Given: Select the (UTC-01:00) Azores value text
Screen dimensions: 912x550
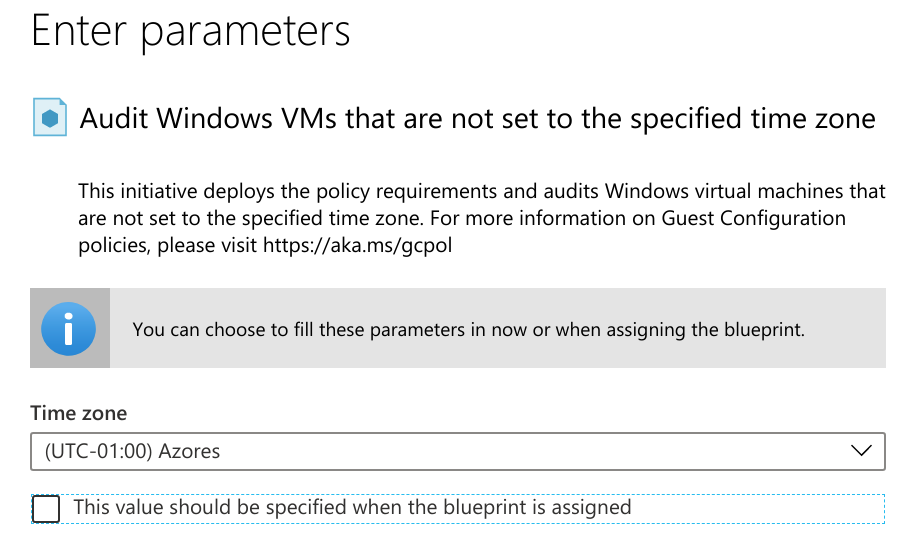Looking at the screenshot, I should coord(133,451).
